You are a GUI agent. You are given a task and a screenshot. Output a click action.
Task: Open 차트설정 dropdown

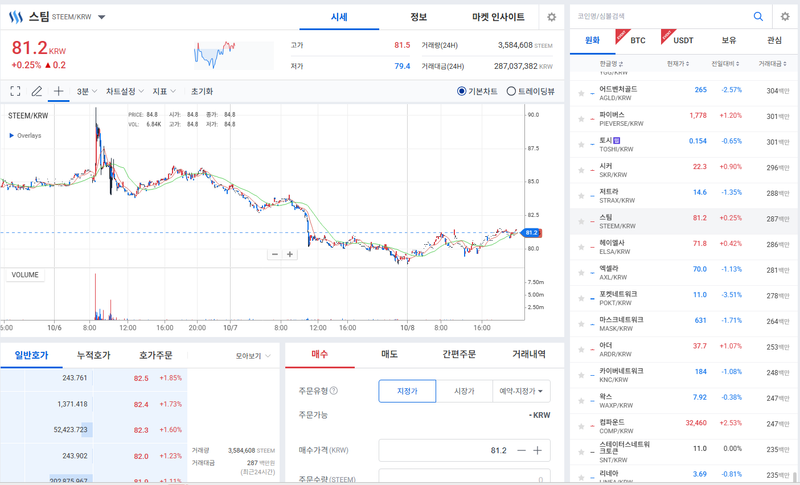125,91
